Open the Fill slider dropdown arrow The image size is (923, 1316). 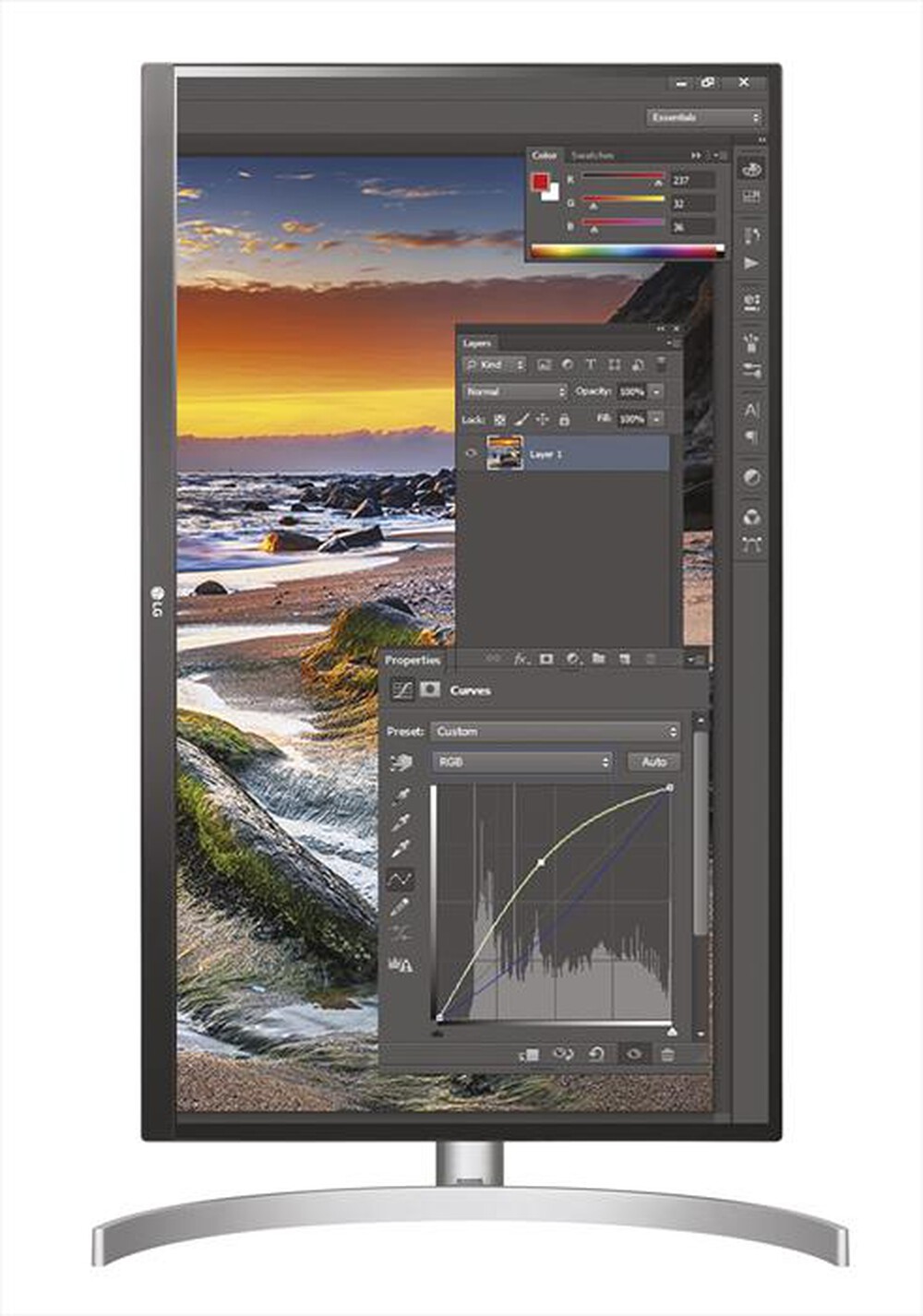[656, 418]
